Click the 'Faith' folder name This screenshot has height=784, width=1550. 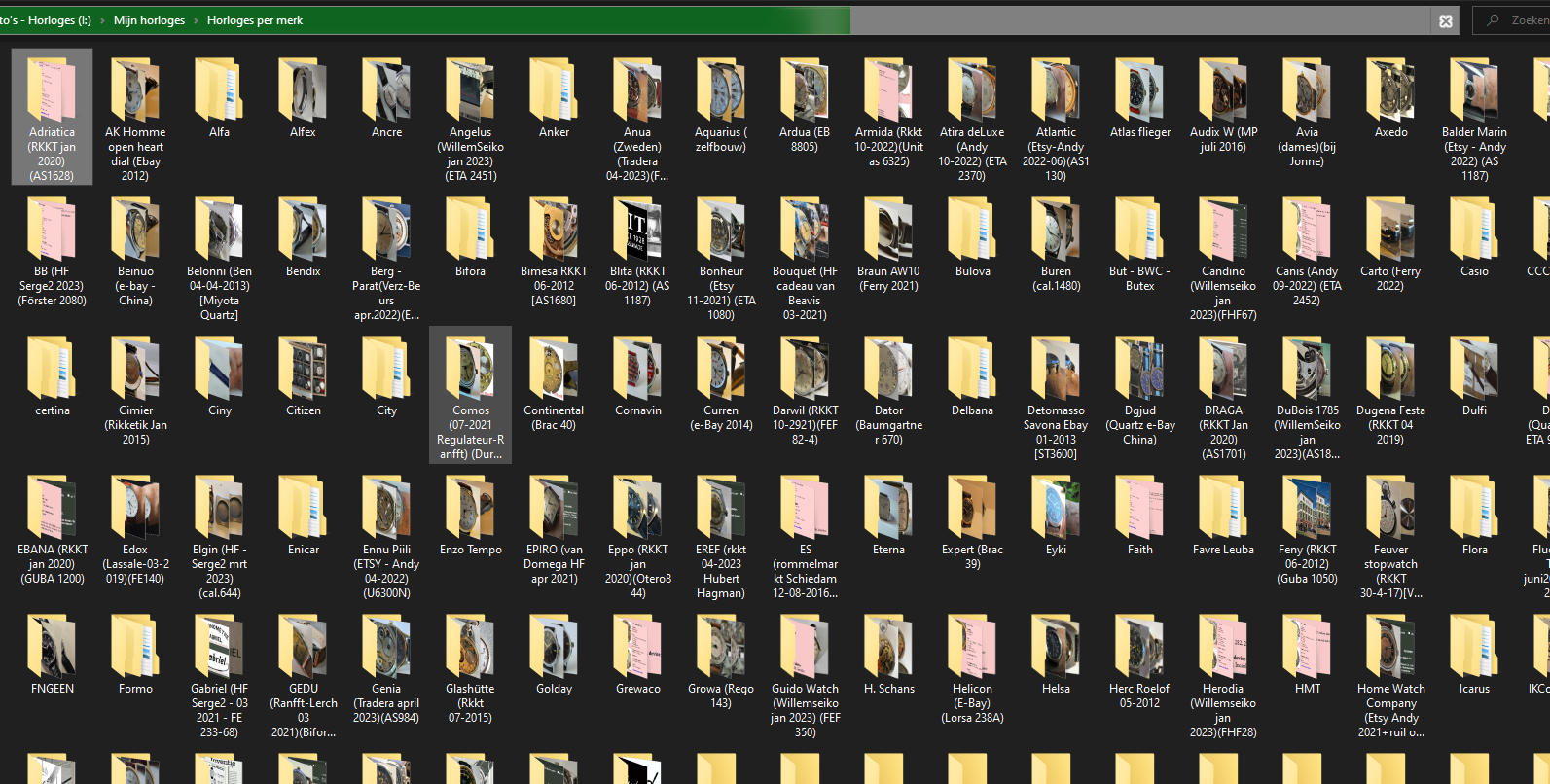(1140, 550)
